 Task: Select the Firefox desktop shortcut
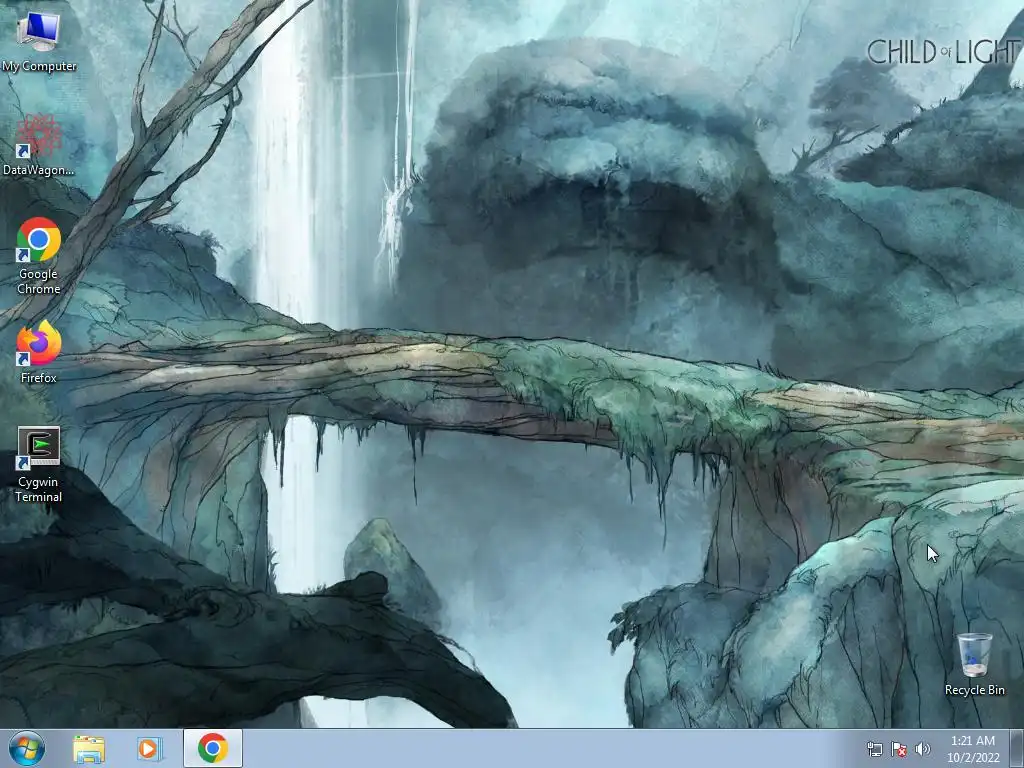[39, 352]
